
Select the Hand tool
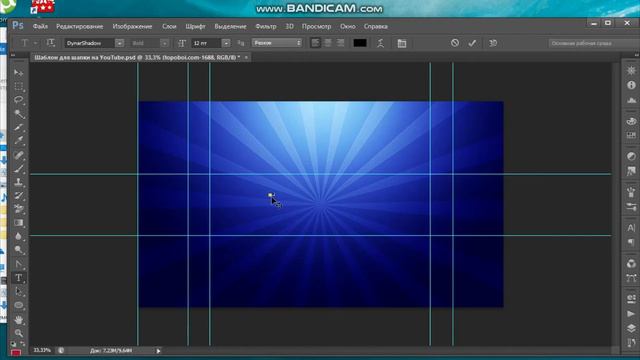coord(18,319)
